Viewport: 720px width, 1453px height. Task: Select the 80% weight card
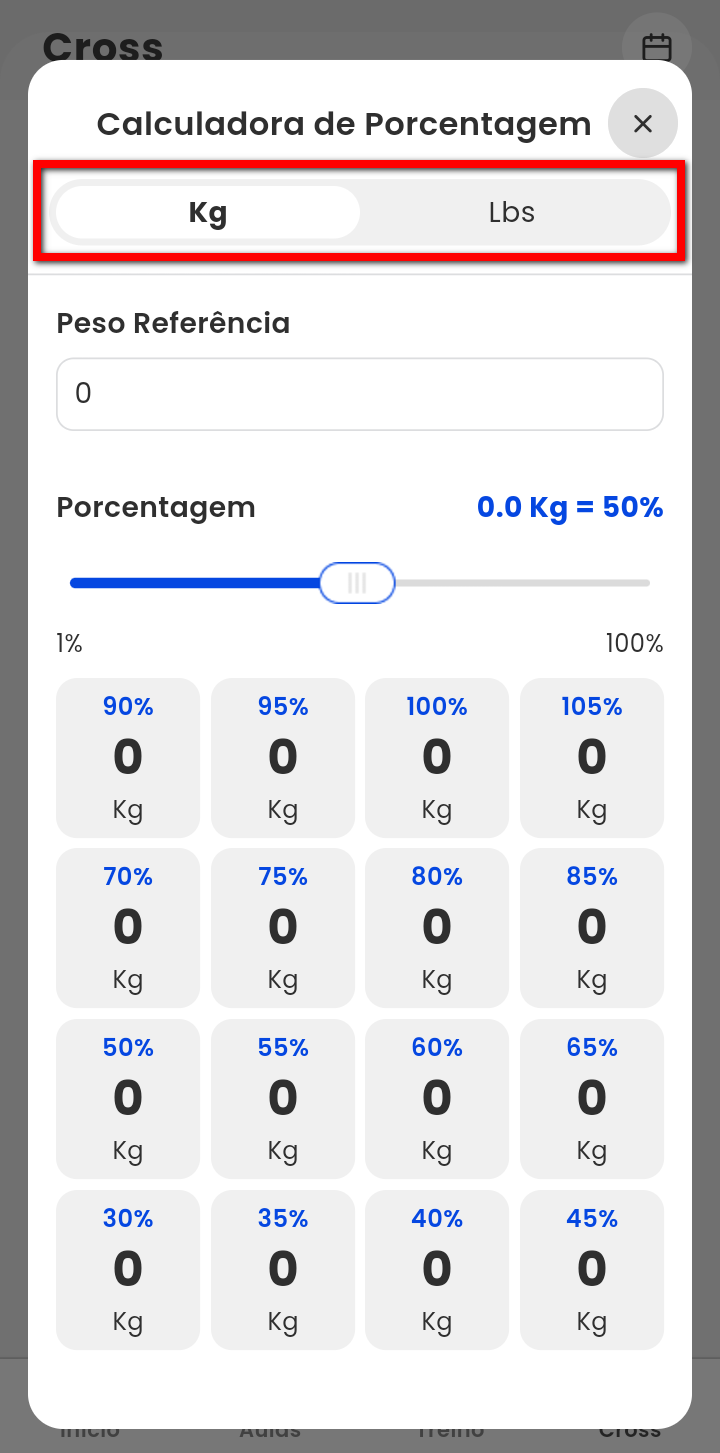pos(437,927)
